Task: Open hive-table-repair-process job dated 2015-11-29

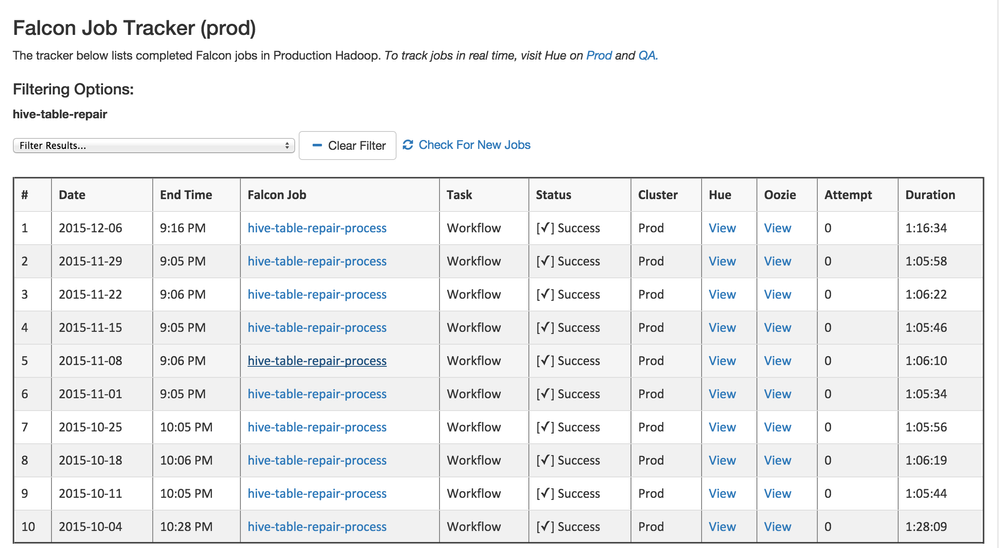Action: (x=317, y=261)
